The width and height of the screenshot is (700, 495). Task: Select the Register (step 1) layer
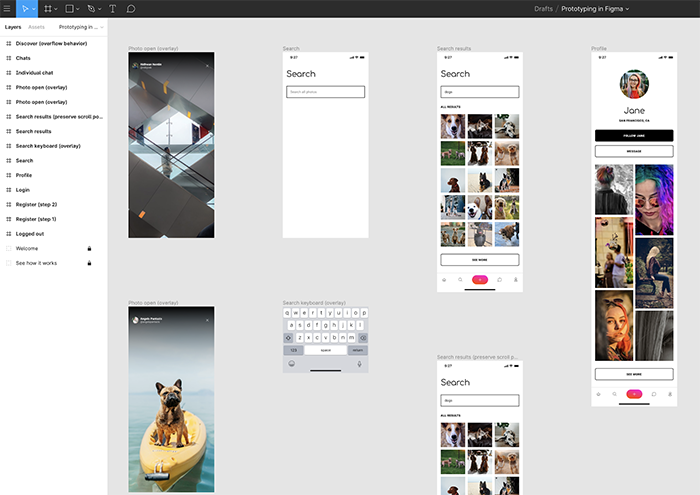[36, 219]
